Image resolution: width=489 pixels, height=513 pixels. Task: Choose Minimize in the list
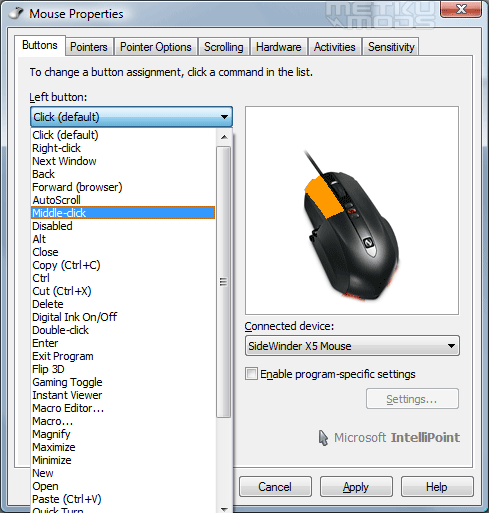point(123,460)
